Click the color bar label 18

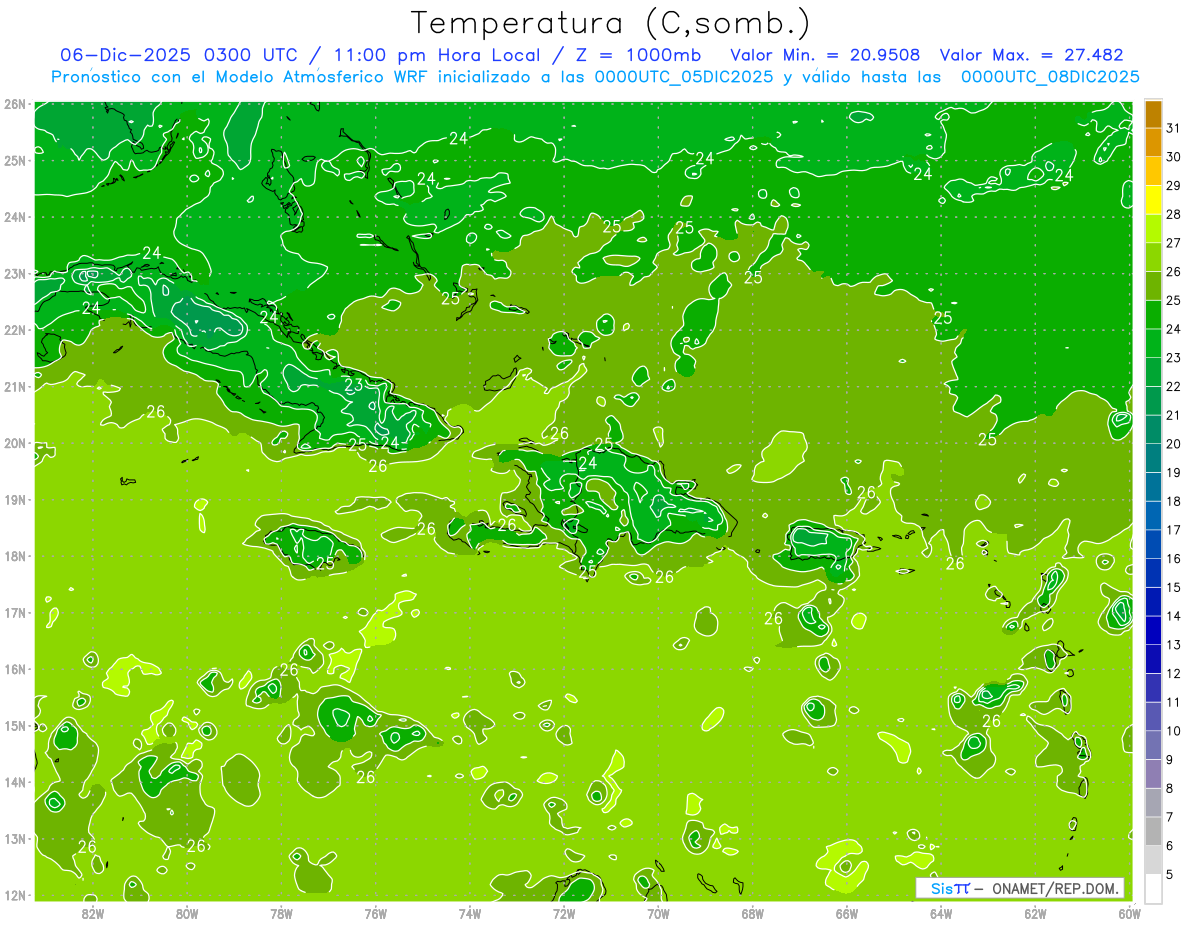tap(1173, 501)
